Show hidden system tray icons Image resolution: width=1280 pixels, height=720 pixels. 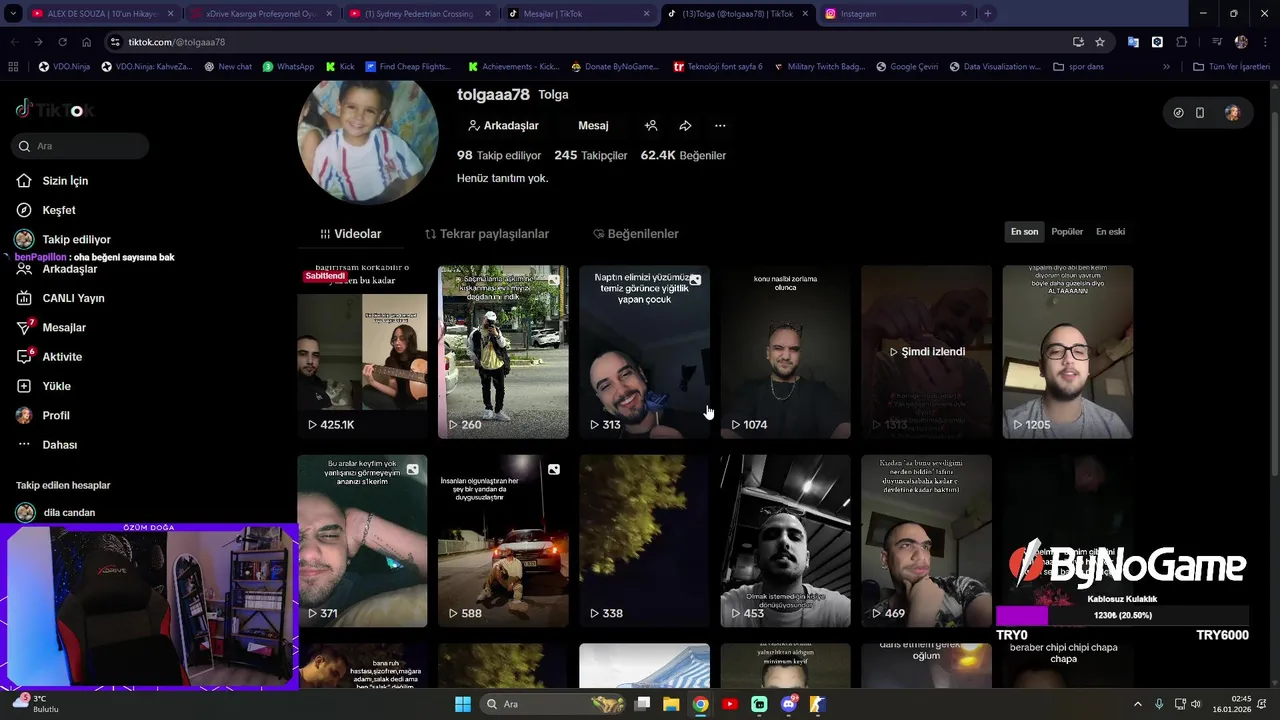tap(1137, 704)
